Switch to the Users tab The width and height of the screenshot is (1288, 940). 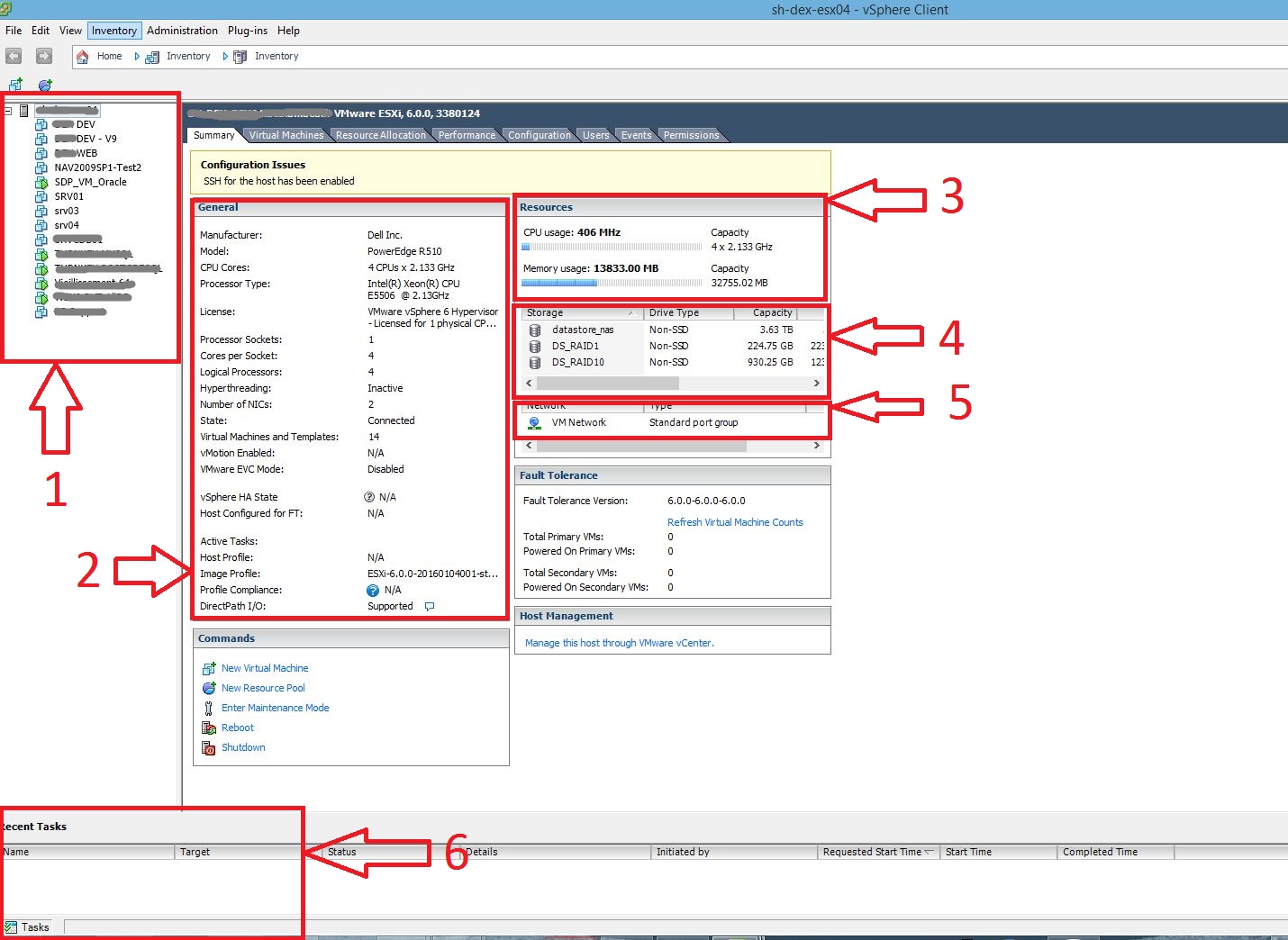coord(595,135)
